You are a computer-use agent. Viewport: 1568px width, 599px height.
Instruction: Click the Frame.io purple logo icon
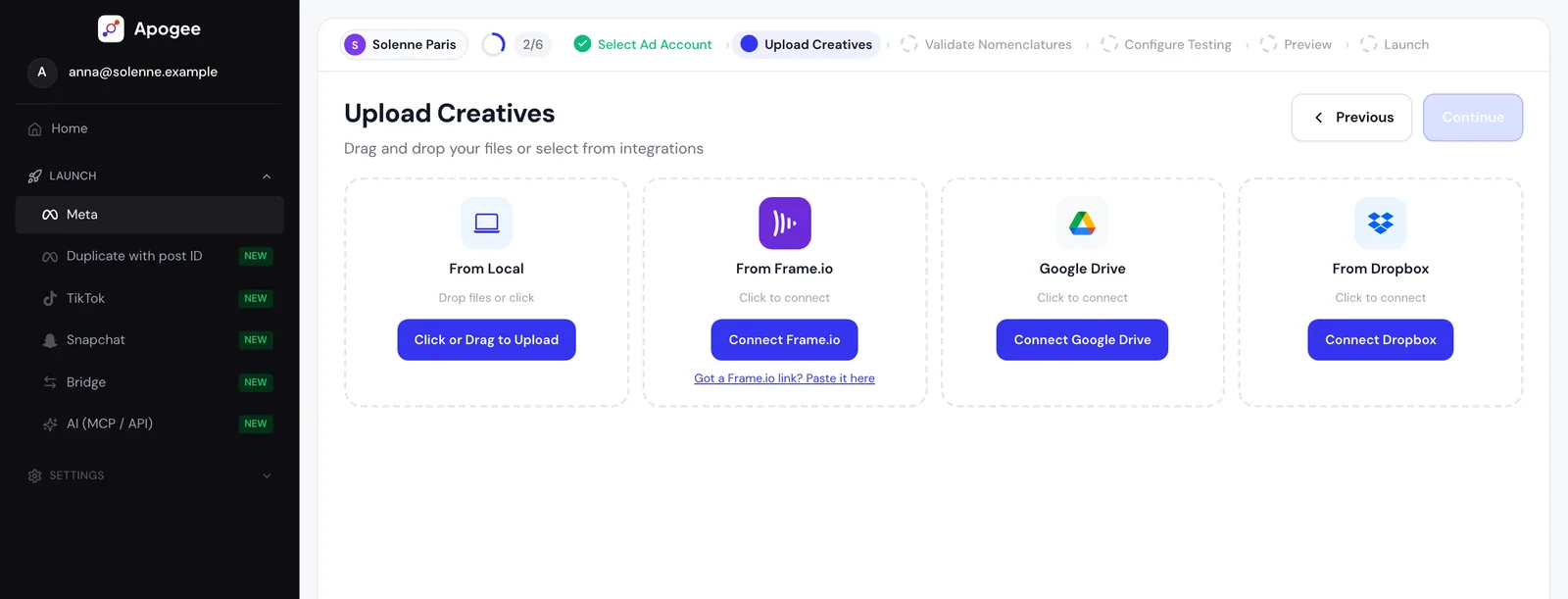pyautogui.click(x=785, y=224)
